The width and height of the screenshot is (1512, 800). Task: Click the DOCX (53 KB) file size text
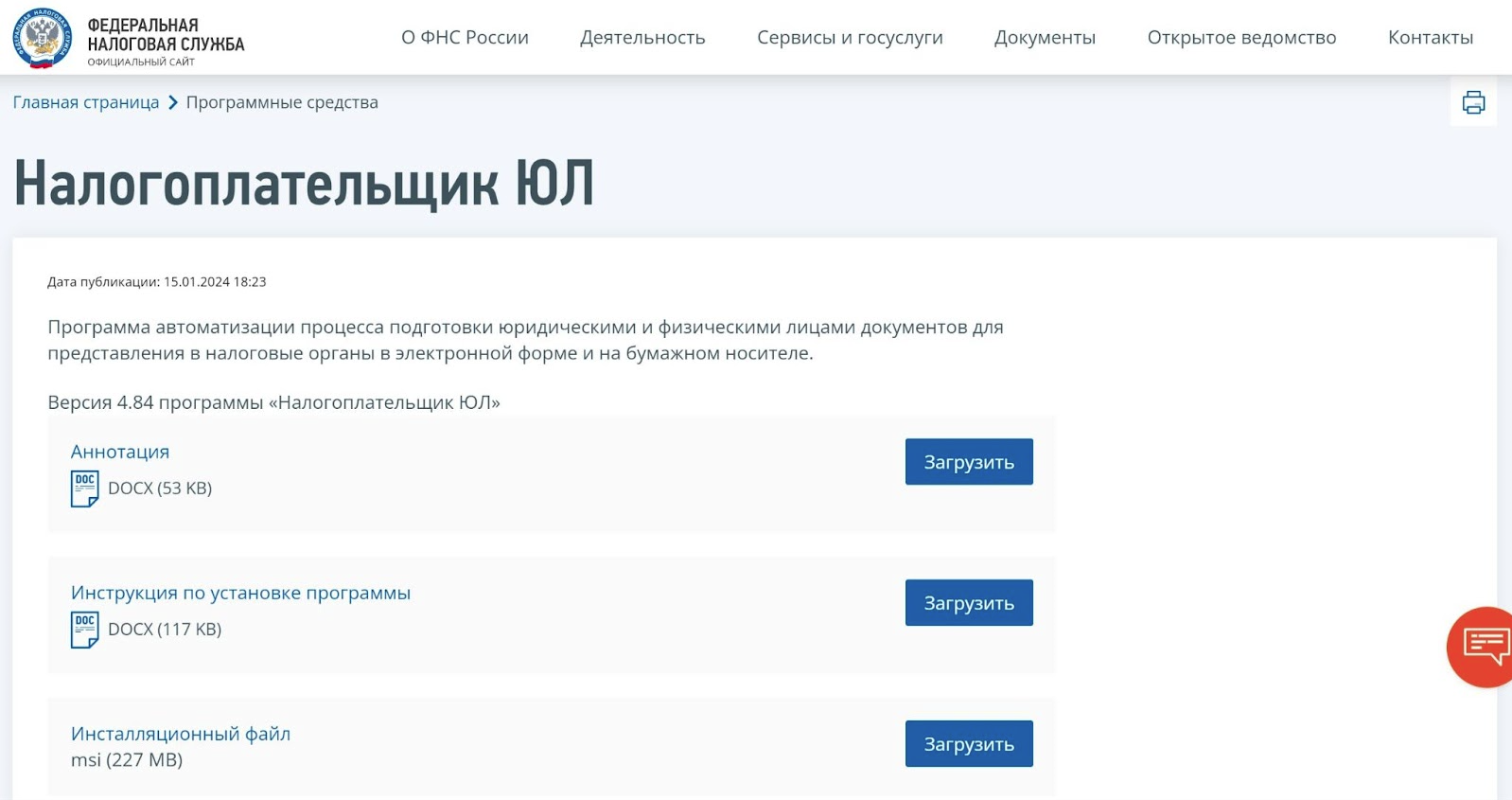tap(160, 489)
